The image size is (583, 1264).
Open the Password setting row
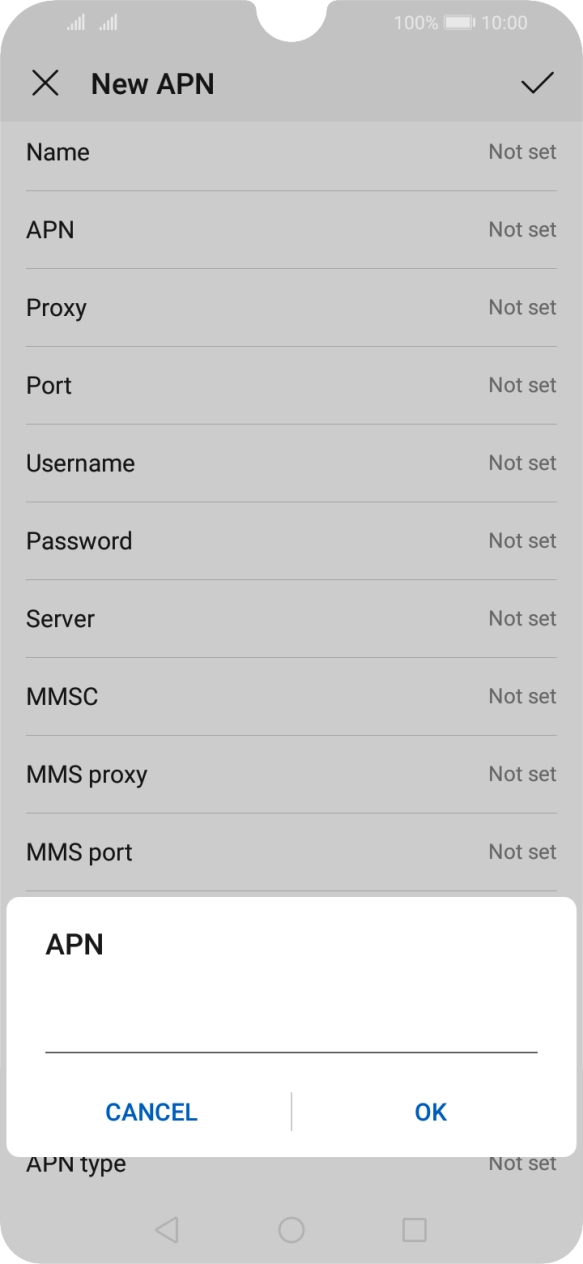click(x=291, y=541)
